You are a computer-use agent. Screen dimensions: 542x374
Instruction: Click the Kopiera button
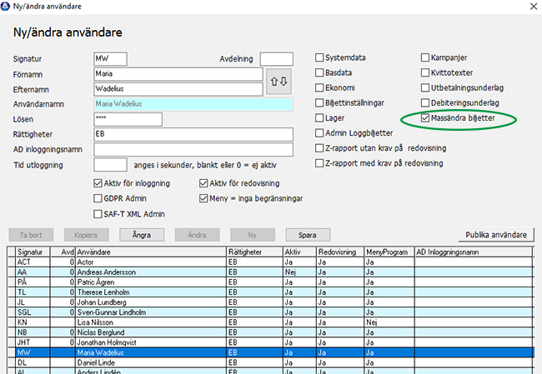click(86, 235)
